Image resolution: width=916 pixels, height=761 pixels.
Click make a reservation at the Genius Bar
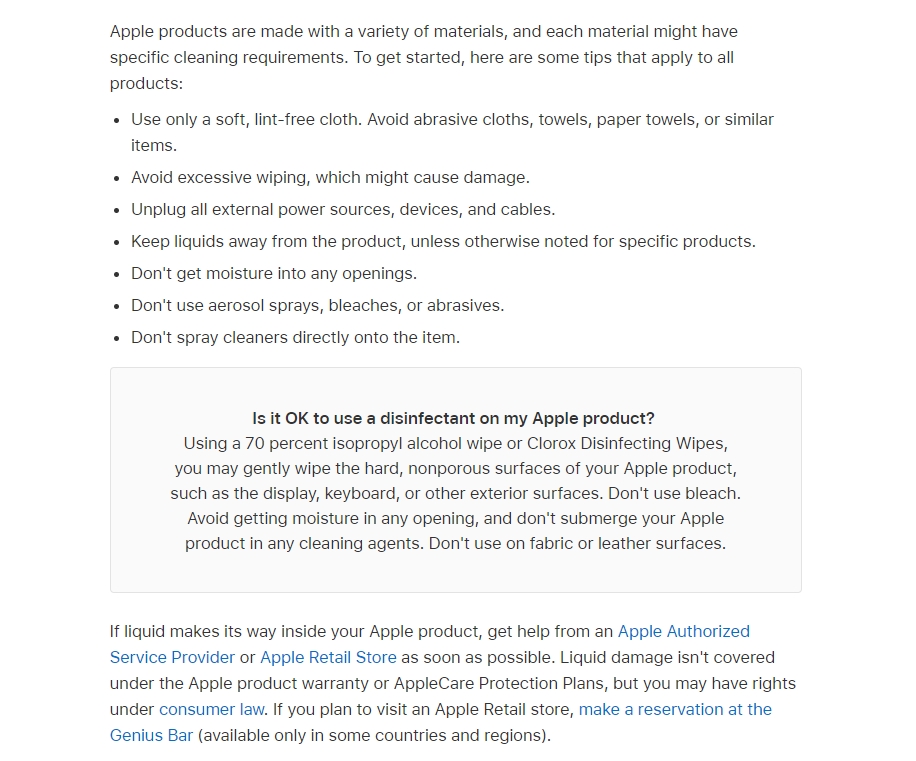coord(675,710)
